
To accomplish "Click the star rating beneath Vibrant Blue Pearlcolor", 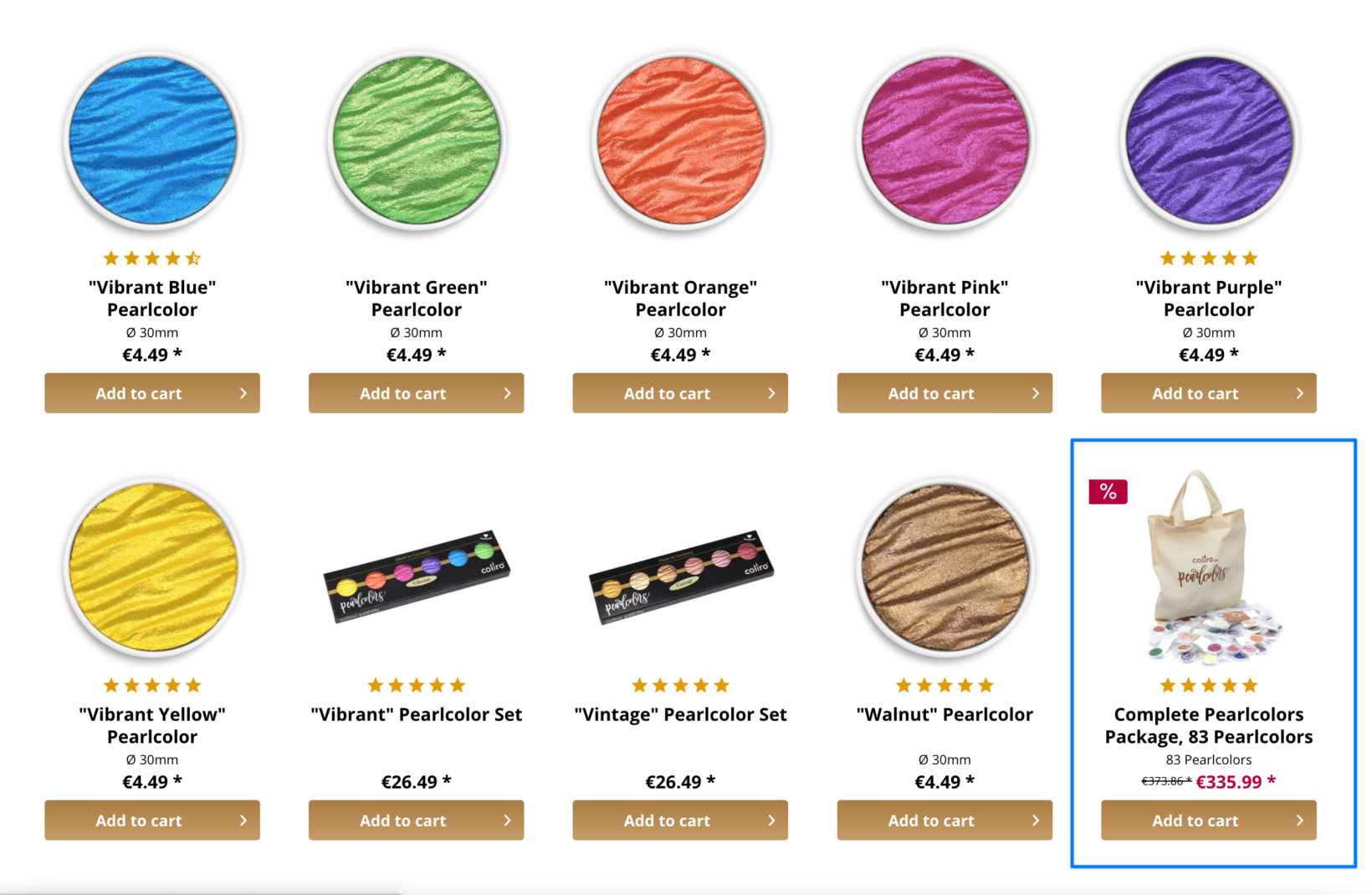I will [x=151, y=258].
